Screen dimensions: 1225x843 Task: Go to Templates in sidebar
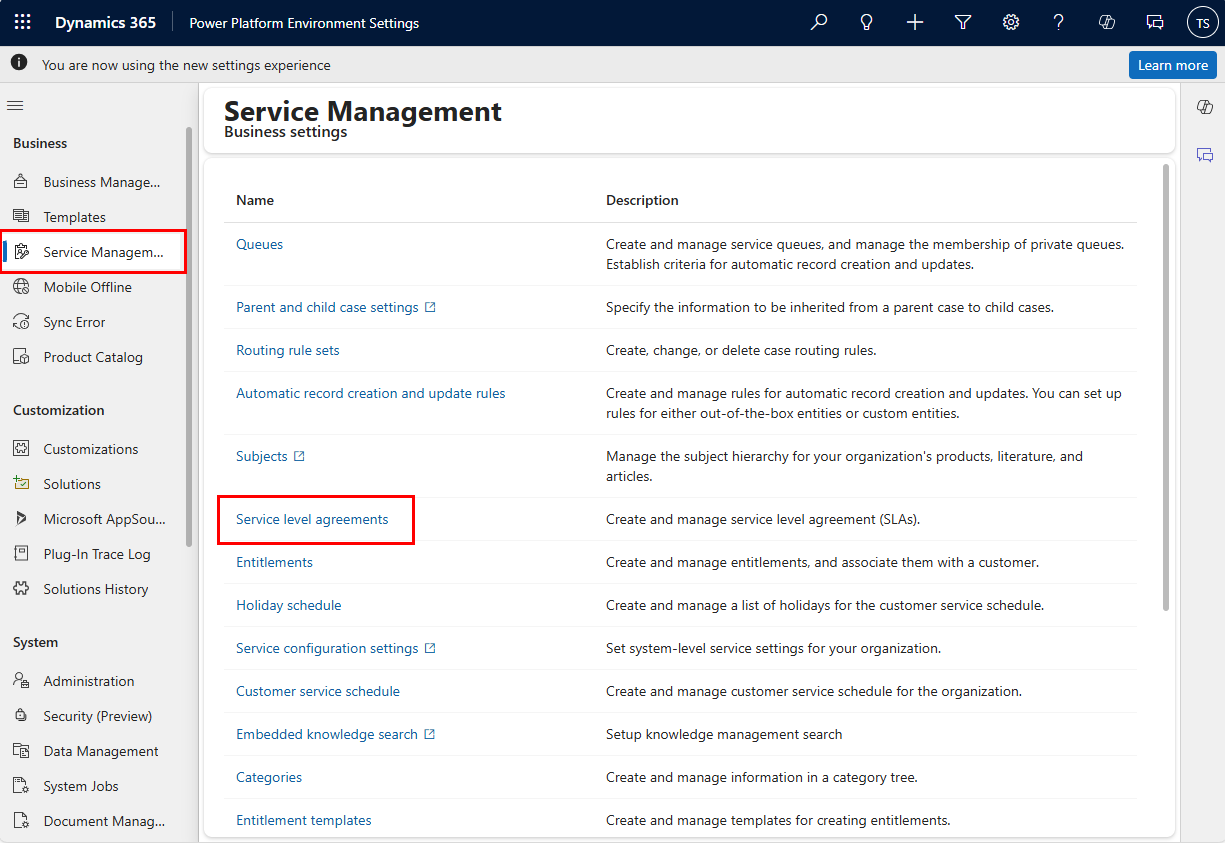pyautogui.click(x=94, y=217)
